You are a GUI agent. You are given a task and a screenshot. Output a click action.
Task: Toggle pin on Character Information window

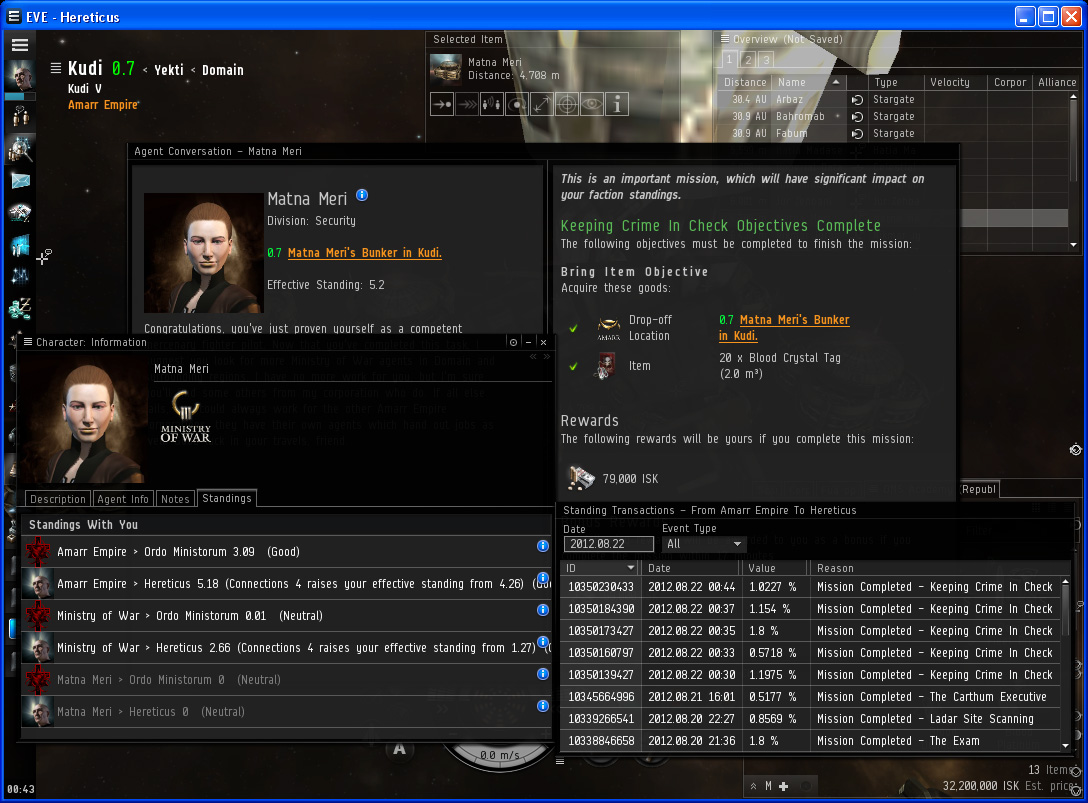(x=513, y=342)
